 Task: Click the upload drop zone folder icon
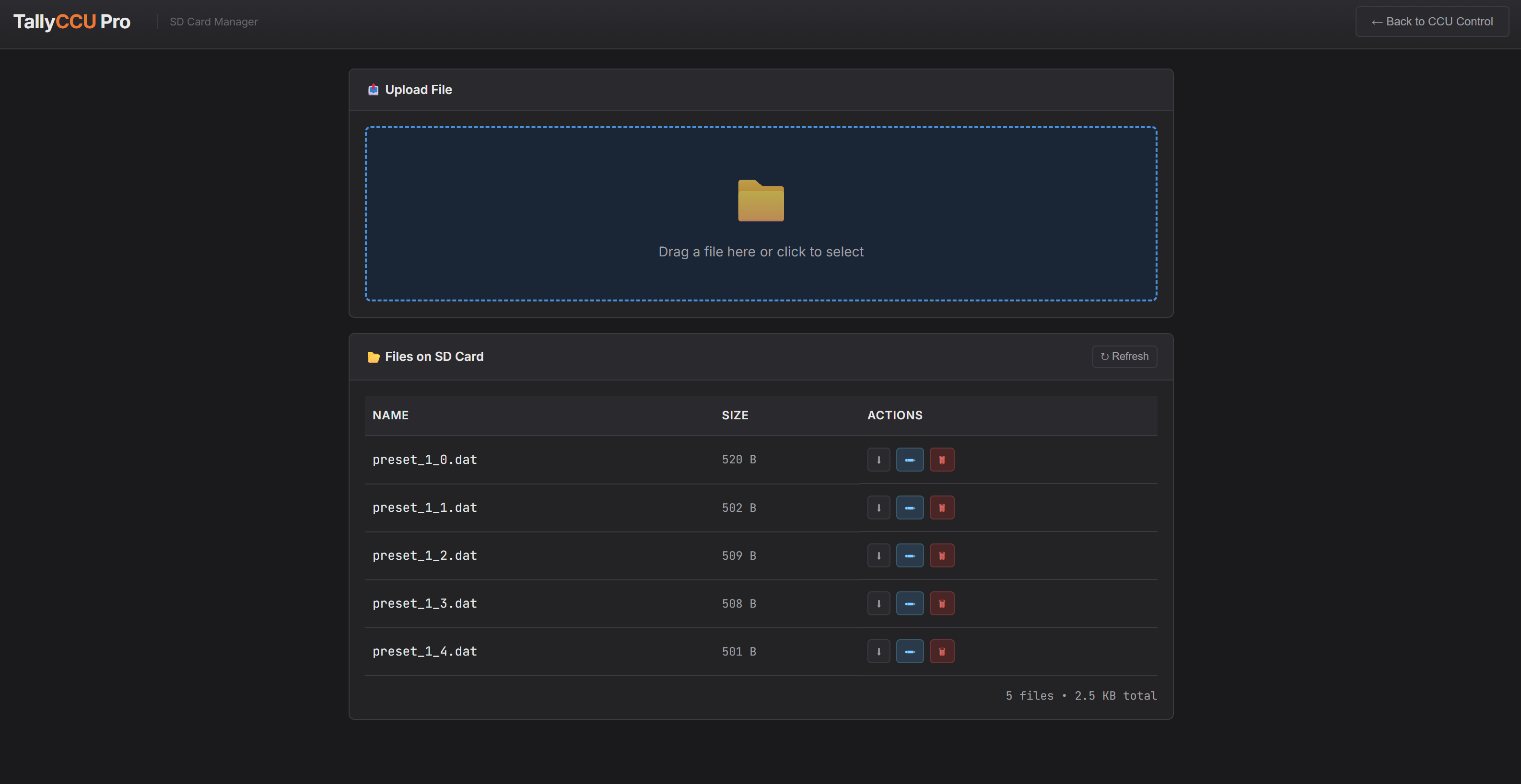click(760, 201)
